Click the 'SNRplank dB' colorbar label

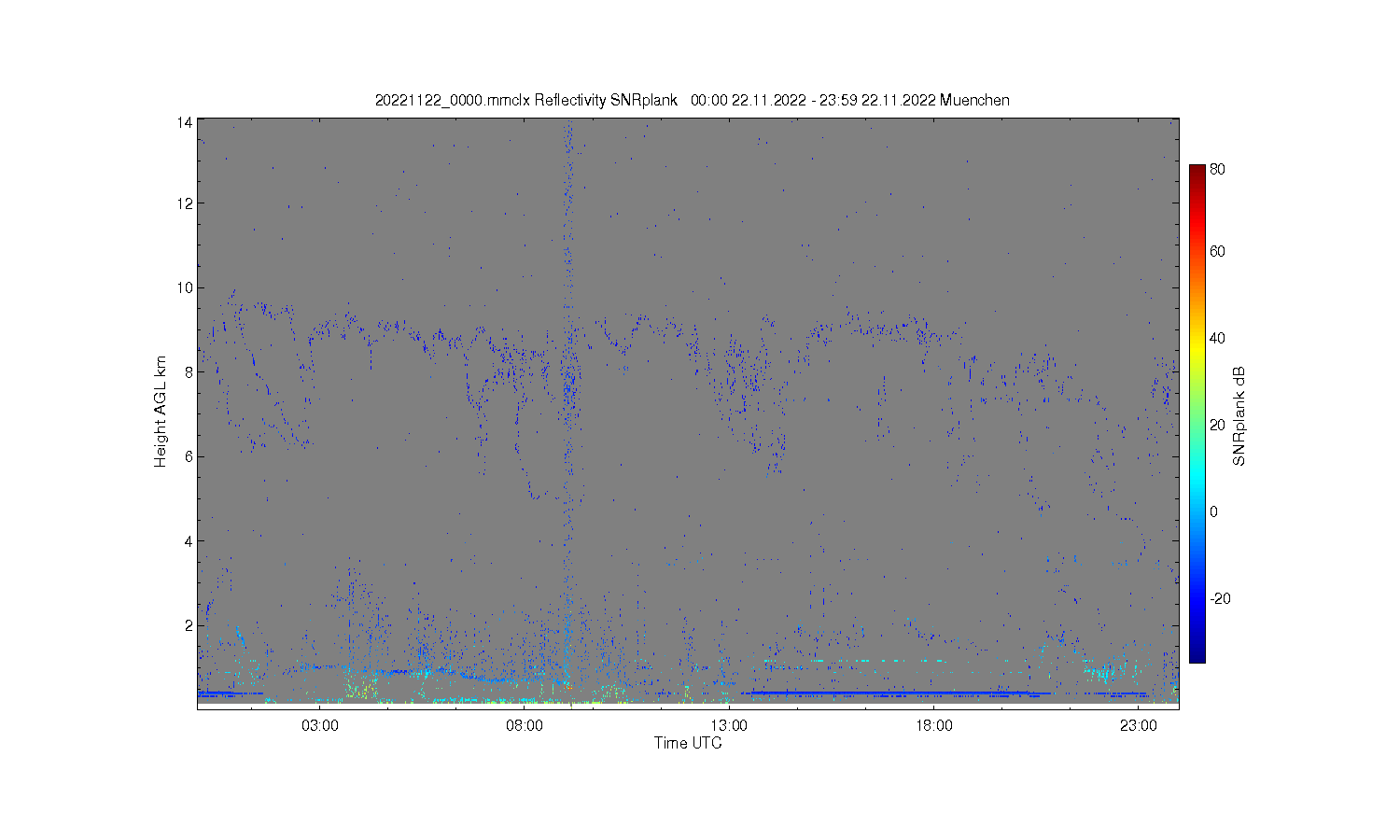point(1239,416)
